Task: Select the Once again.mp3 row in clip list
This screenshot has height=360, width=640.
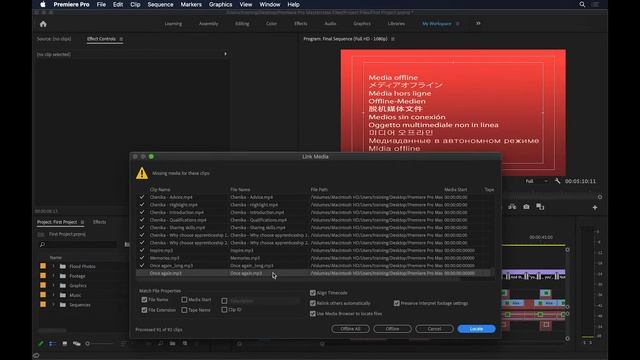Action: [x=313, y=273]
